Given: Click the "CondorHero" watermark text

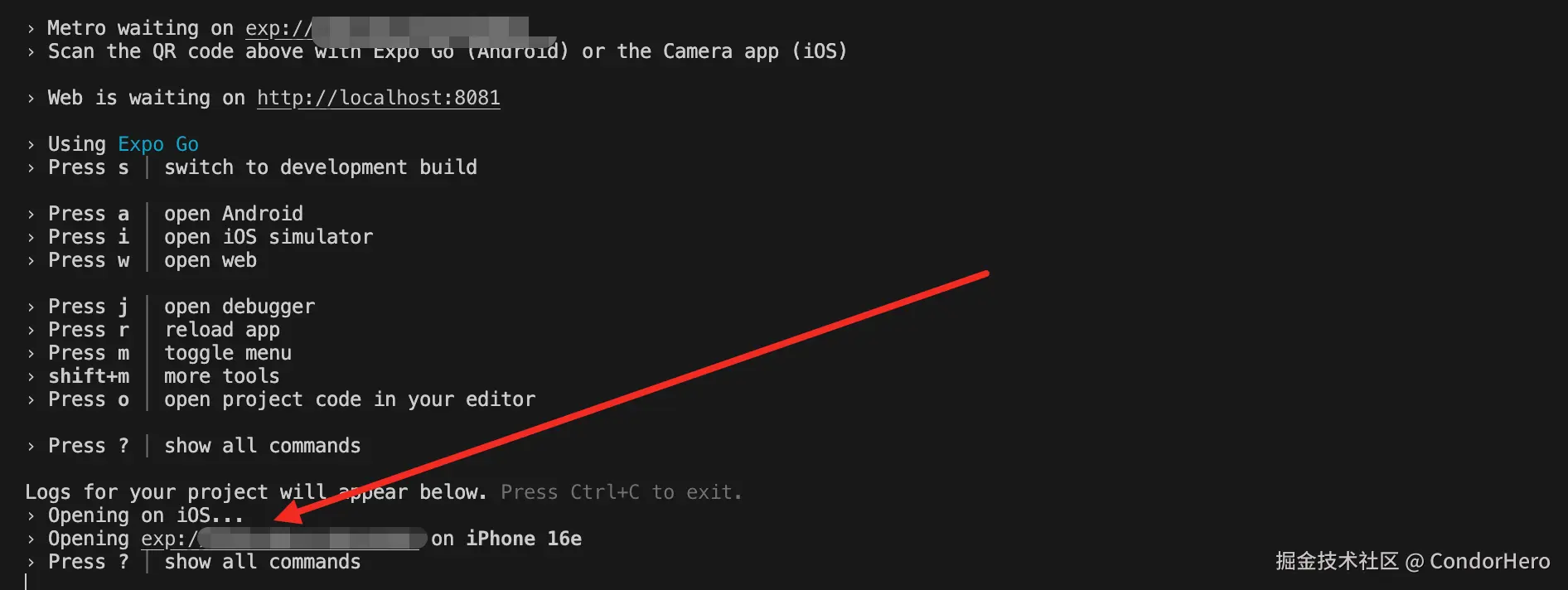Looking at the screenshot, I should [1489, 561].
